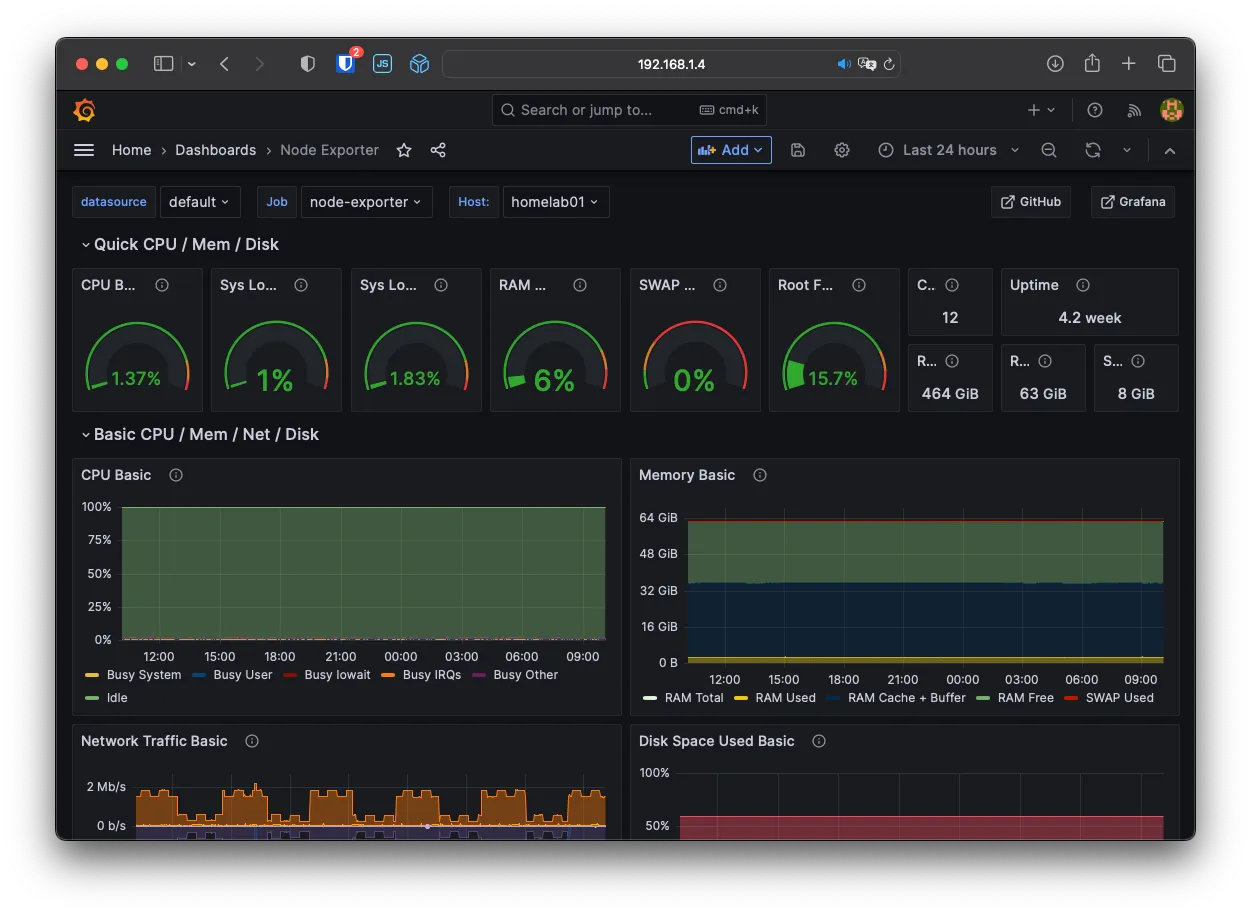This screenshot has height=914, width=1251.
Task: Focus the Search or jump to field
Action: (x=629, y=110)
